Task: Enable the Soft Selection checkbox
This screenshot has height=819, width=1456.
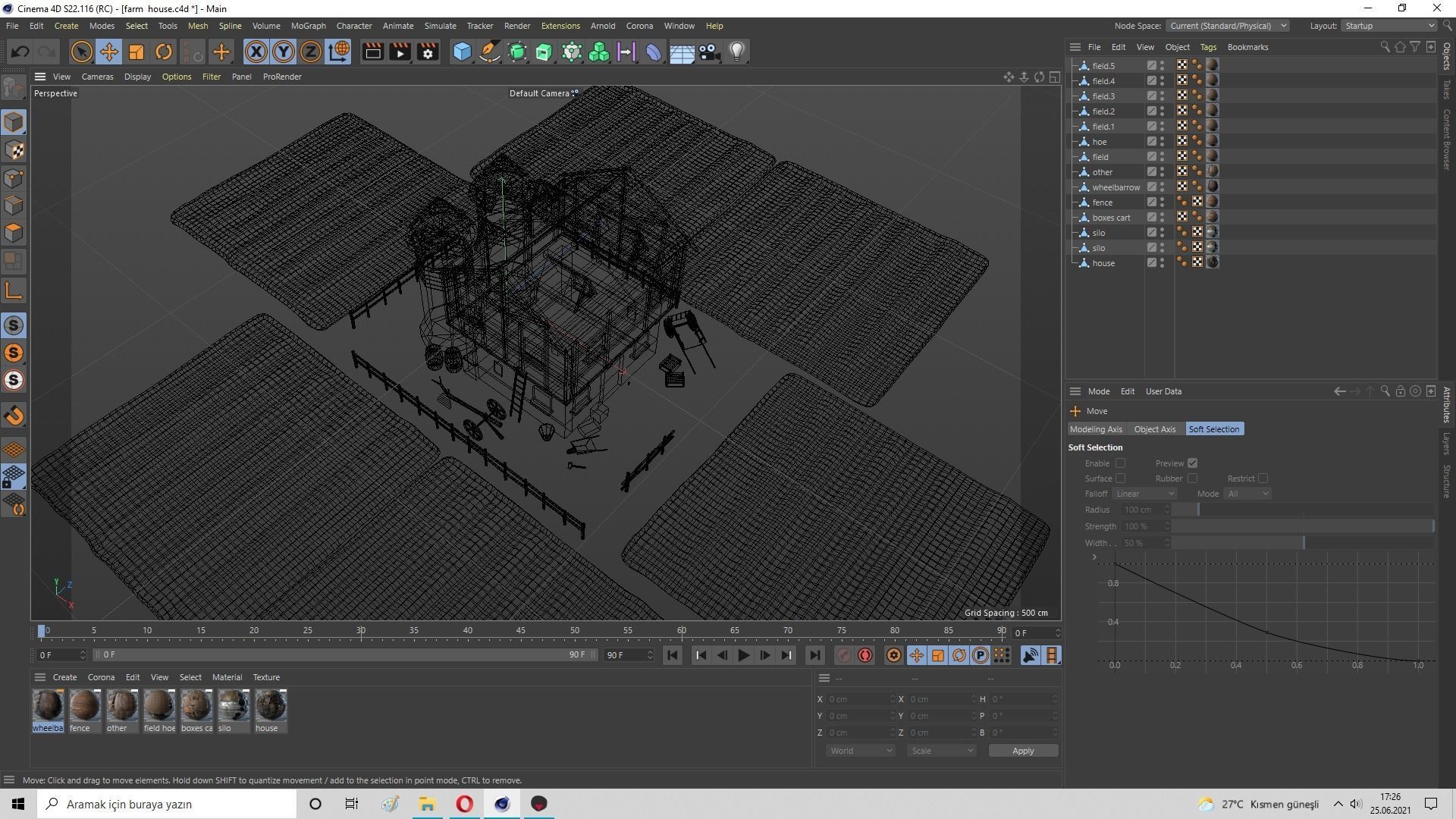Action: pos(1120,463)
